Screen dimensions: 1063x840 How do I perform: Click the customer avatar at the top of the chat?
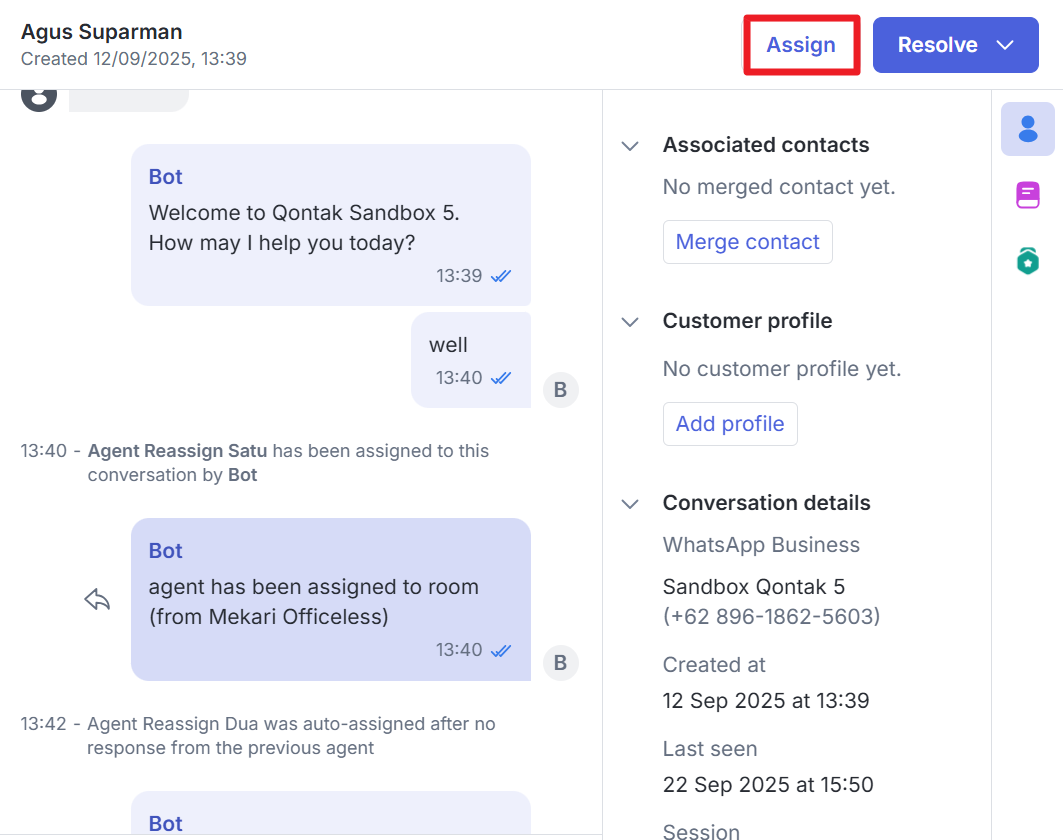tap(39, 97)
